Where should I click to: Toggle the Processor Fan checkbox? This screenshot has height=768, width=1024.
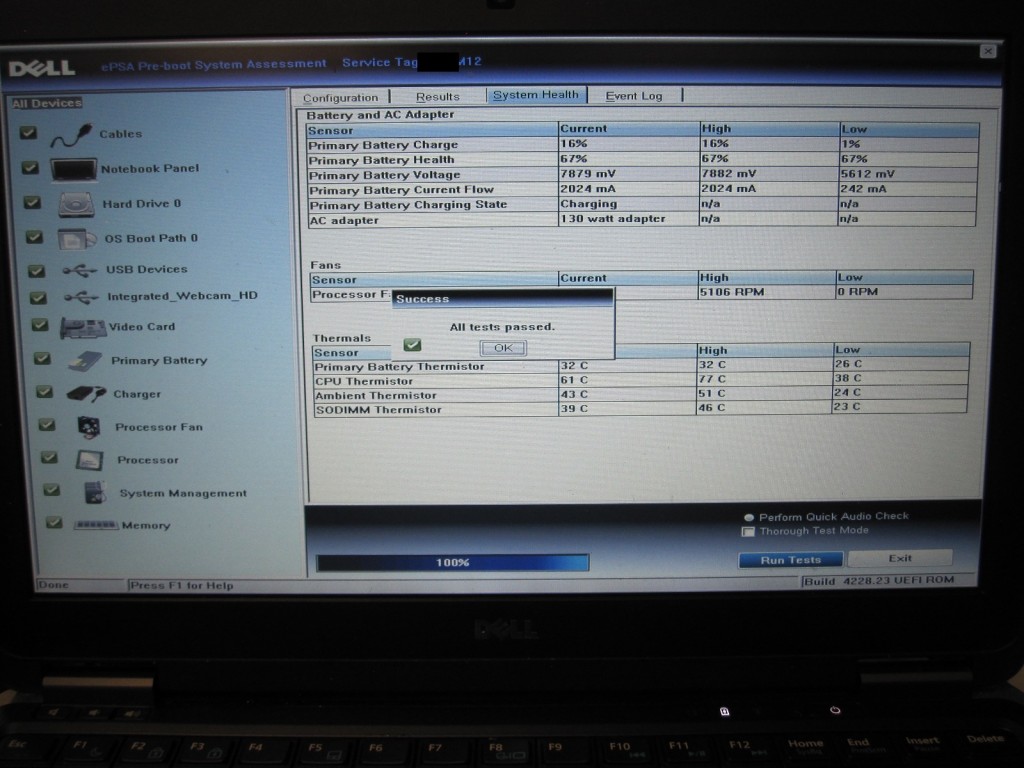click(47, 425)
